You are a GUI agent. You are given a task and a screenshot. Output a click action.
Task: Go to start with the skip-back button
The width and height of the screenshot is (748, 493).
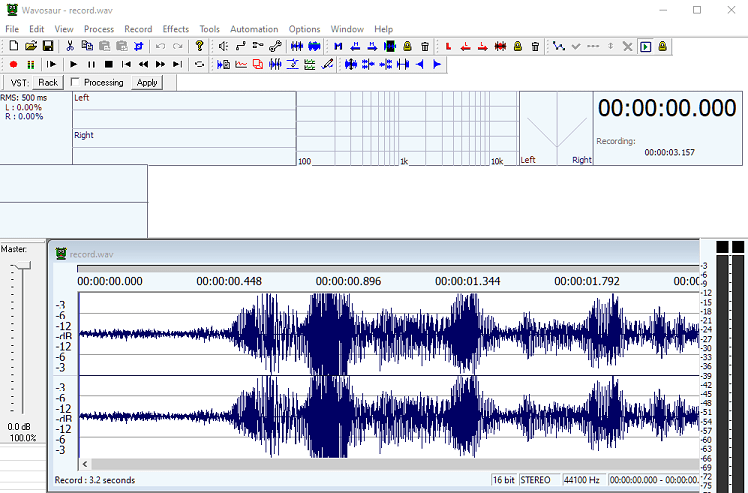pyautogui.click(x=126, y=64)
